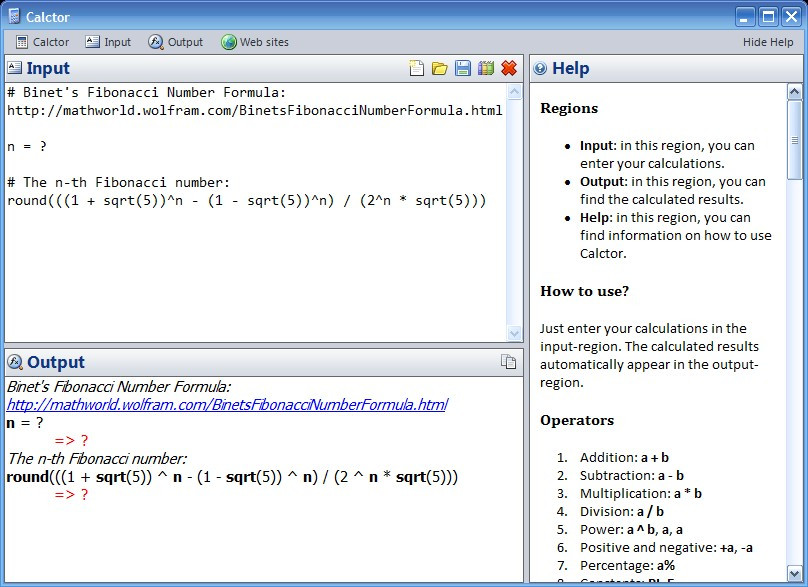Click '# The n-th Fibonacci number:' input line
The width and height of the screenshot is (808, 587).
click(x=119, y=182)
